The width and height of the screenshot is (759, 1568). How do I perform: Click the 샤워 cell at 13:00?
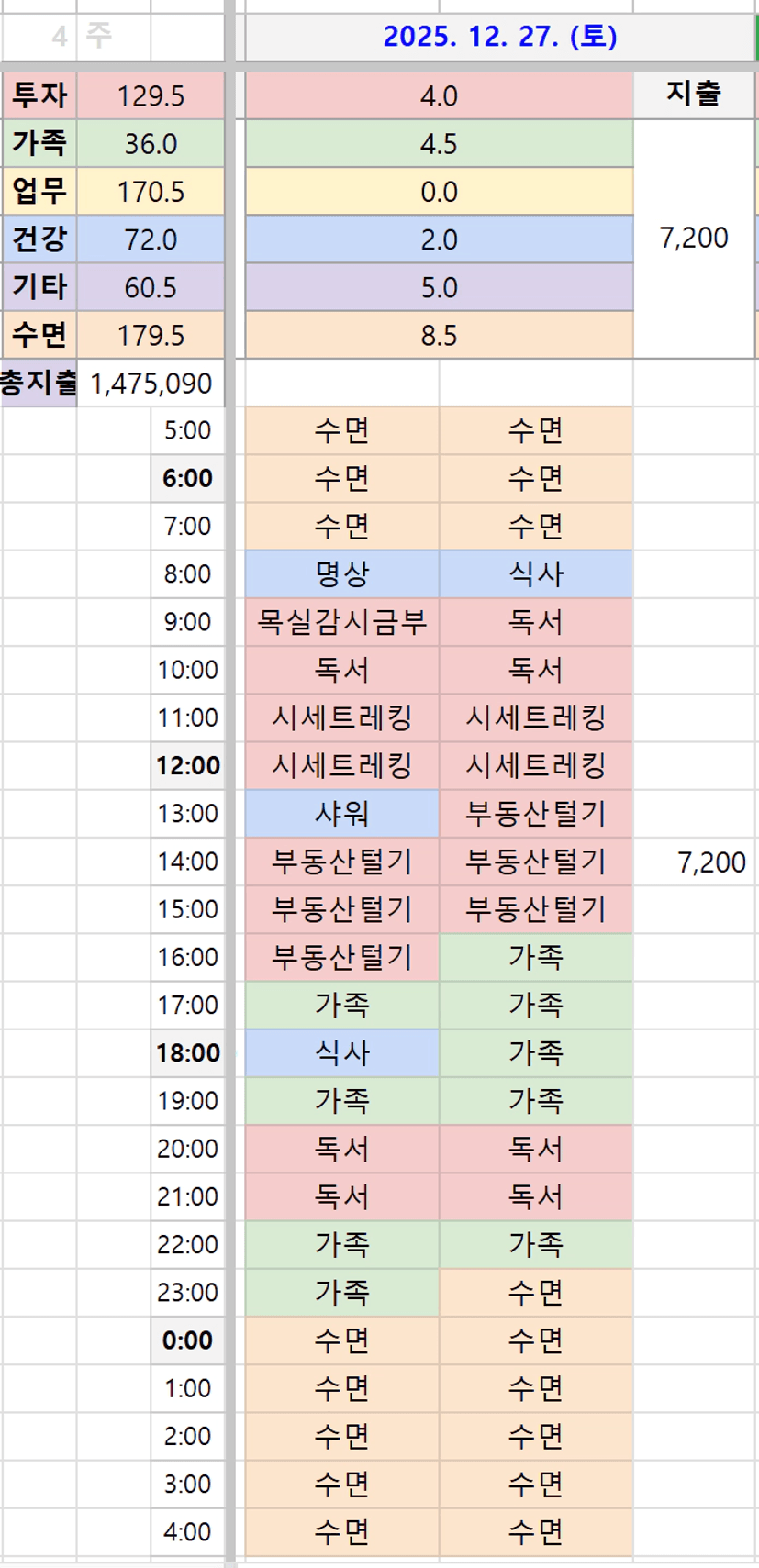(x=341, y=814)
